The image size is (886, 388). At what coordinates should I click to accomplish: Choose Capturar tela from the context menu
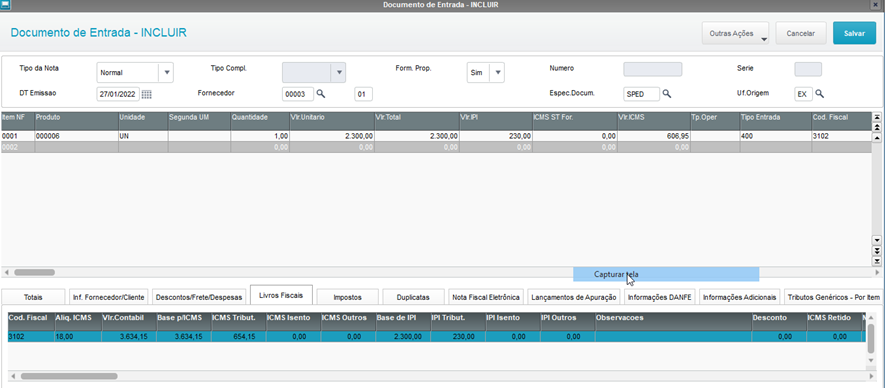pyautogui.click(x=666, y=274)
